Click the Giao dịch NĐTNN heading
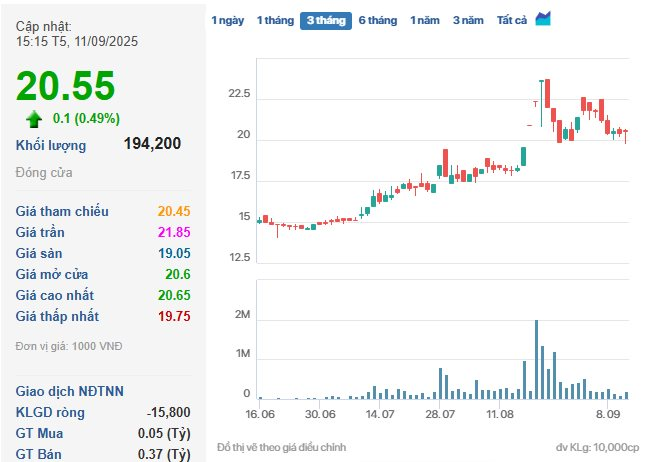The height and width of the screenshot is (462, 648). [x=69, y=390]
